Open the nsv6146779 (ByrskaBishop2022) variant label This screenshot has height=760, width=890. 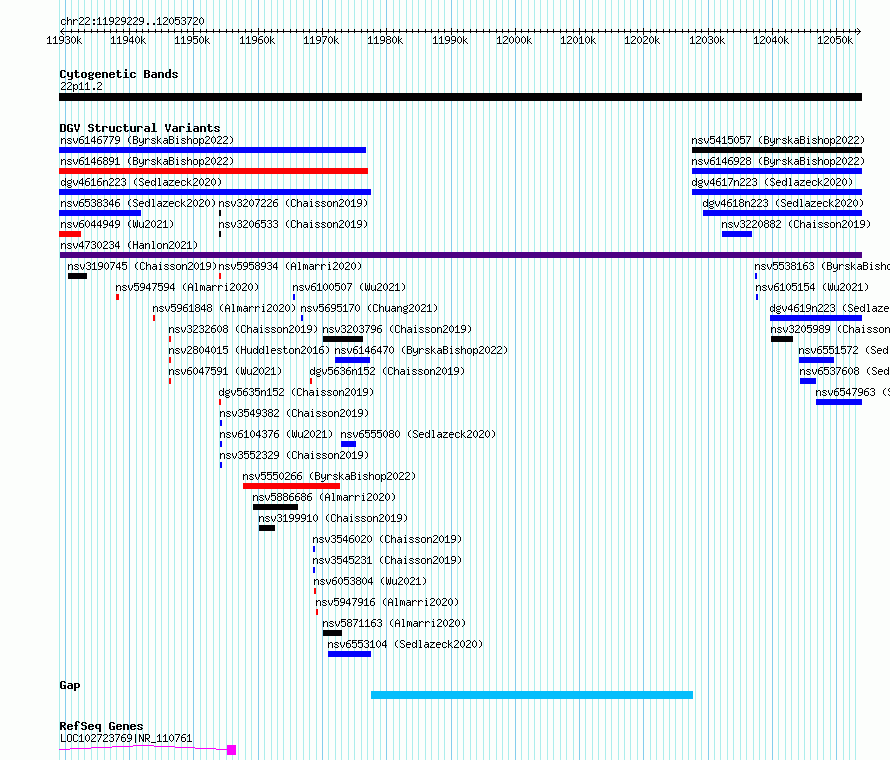(147, 140)
